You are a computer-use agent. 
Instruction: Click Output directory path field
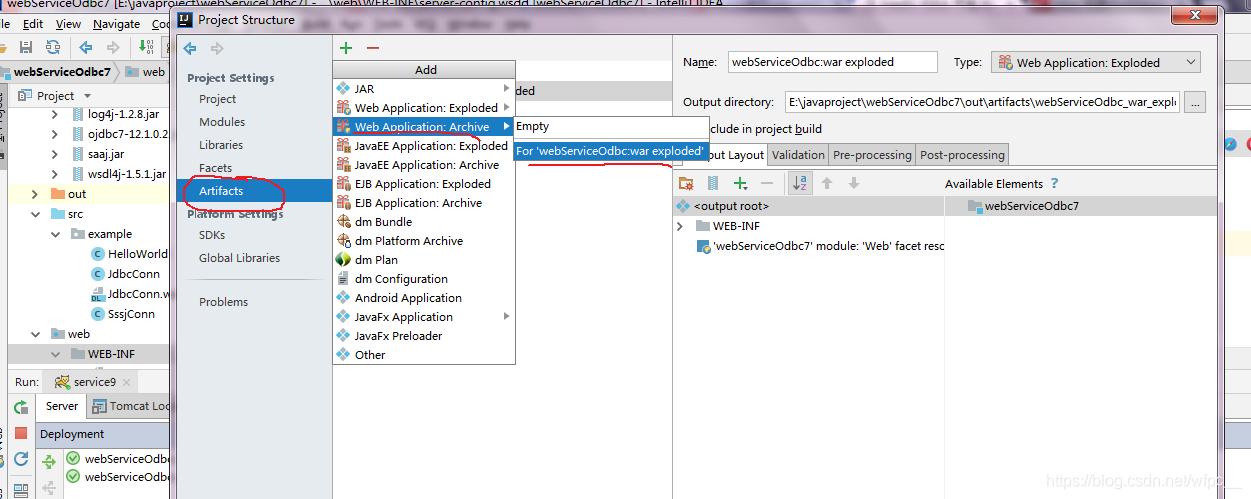click(982, 102)
